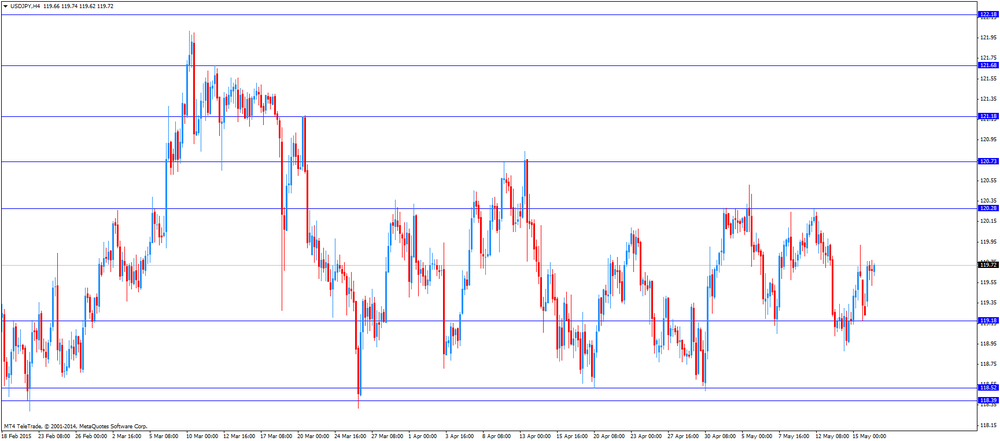Click the 10 Mar 00:00 time label
The width and height of the screenshot is (1000, 441).
[x=202, y=437]
